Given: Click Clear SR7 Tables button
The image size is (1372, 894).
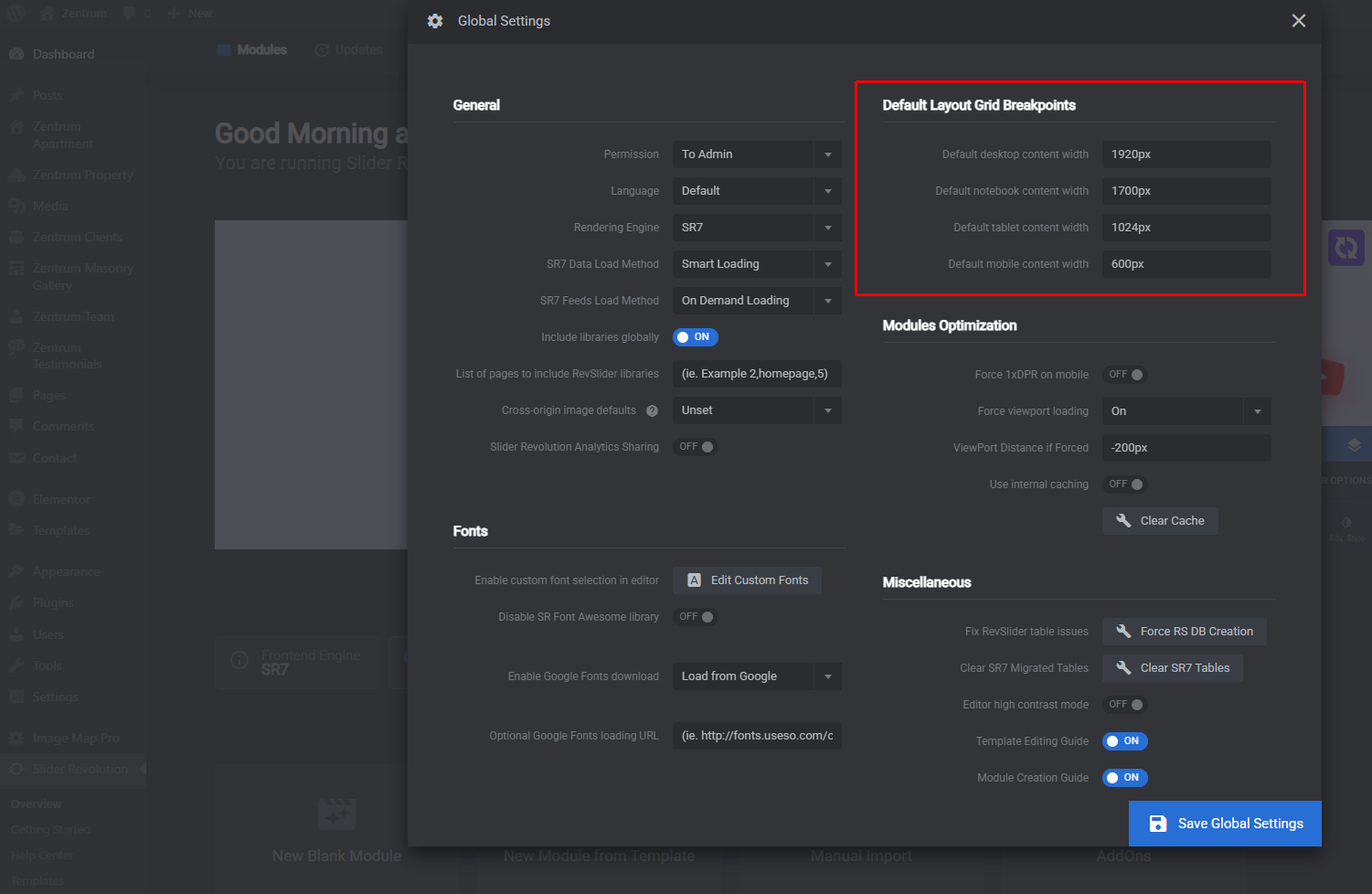Looking at the screenshot, I should tap(1173, 668).
